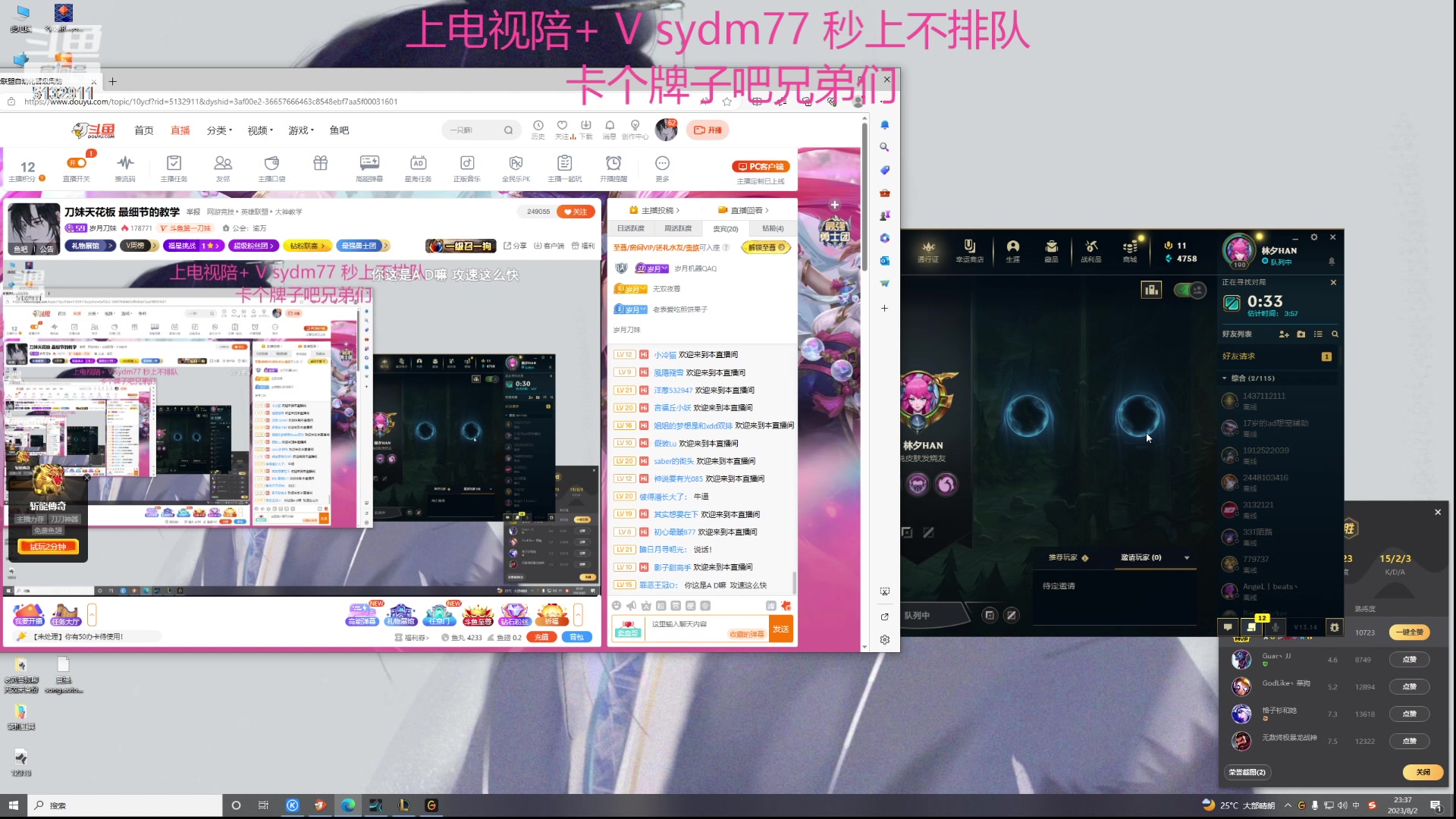Image resolution: width=1456 pixels, height=819 pixels.
Task: Mute danmaku sound via the speaker icon
Action: (631, 606)
